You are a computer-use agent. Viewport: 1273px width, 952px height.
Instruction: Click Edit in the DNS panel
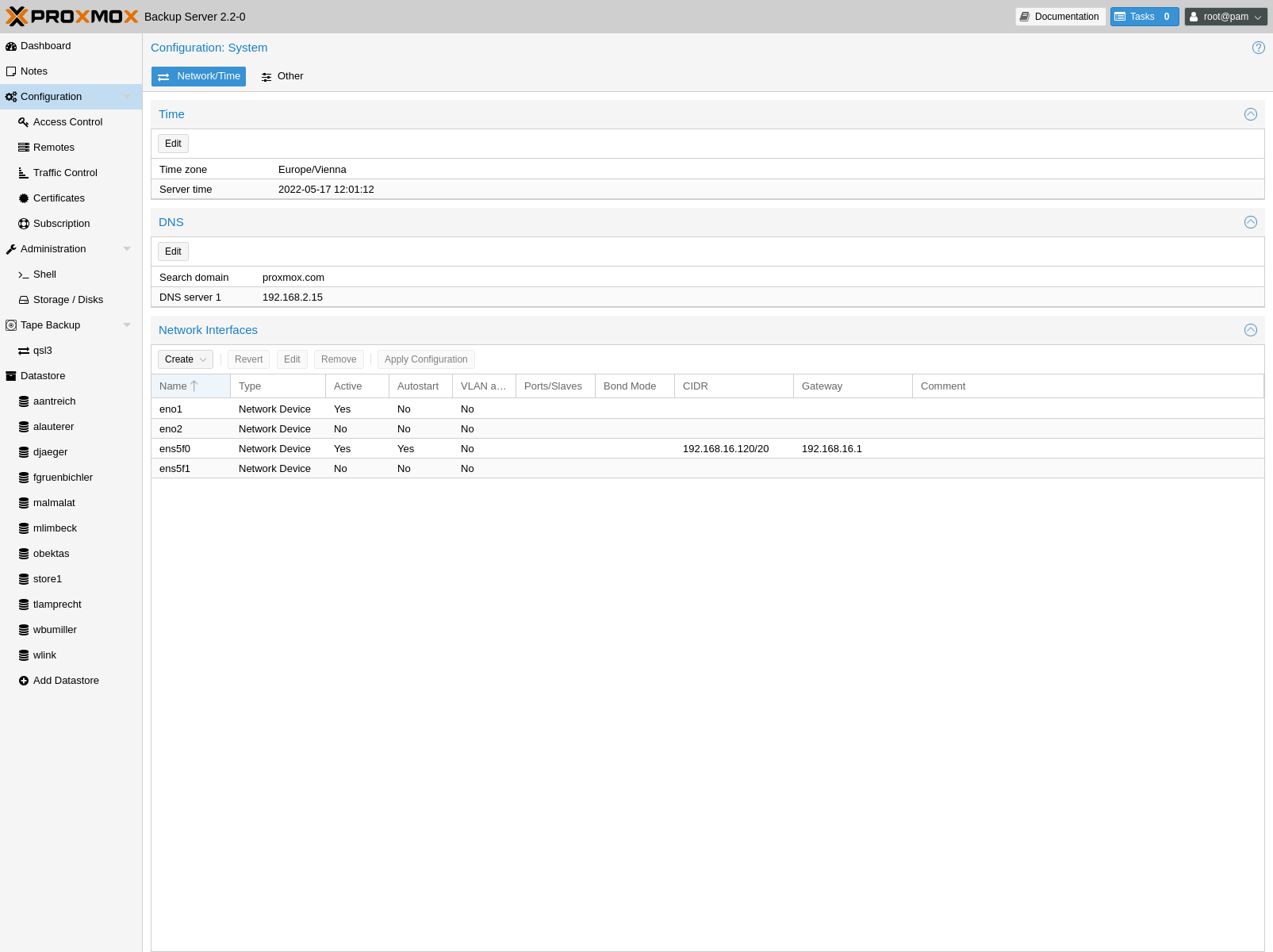pos(173,251)
